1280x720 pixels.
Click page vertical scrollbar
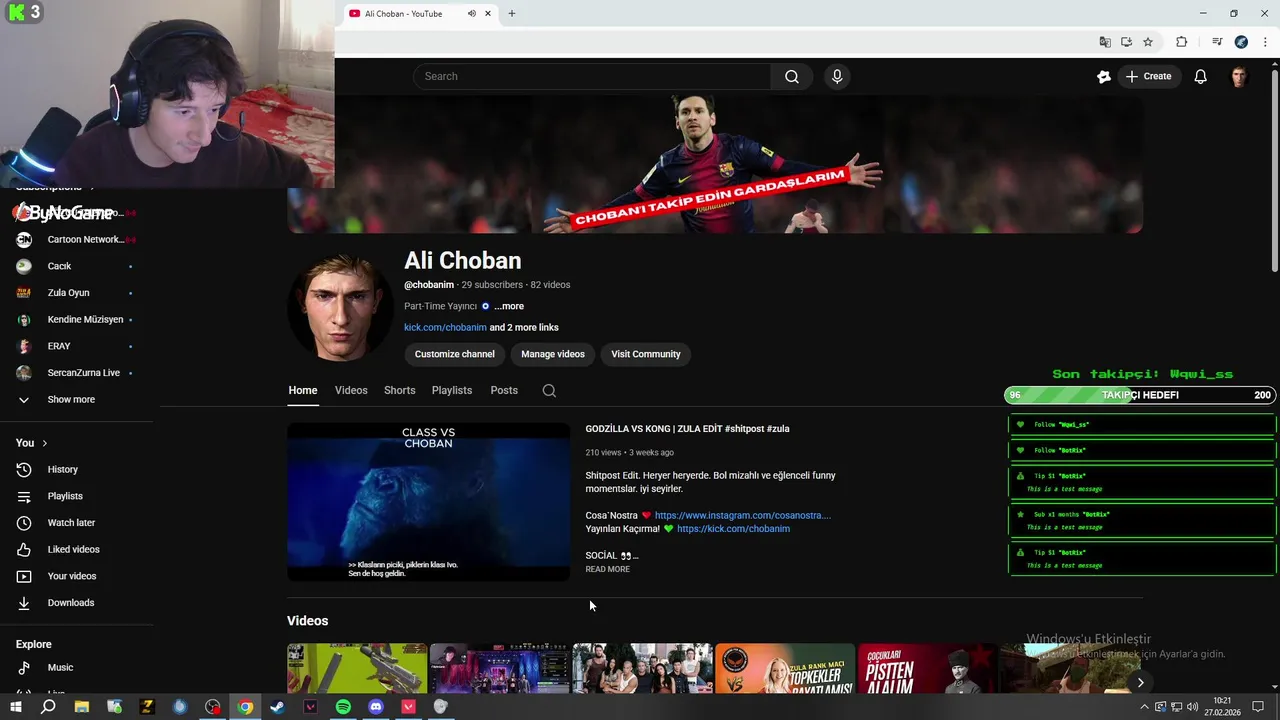point(1274,170)
